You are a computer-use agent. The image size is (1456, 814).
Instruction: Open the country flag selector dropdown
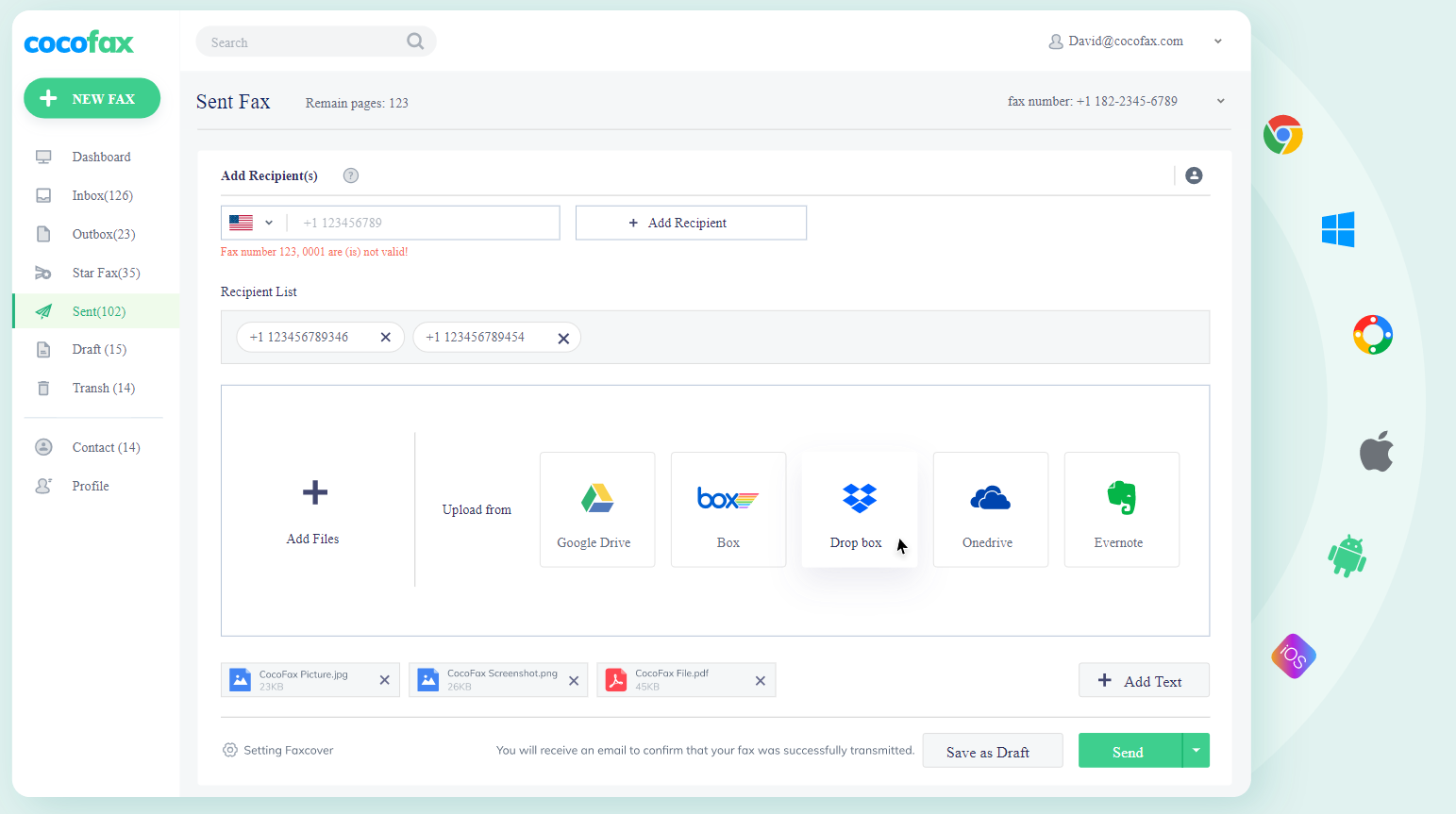(251, 223)
